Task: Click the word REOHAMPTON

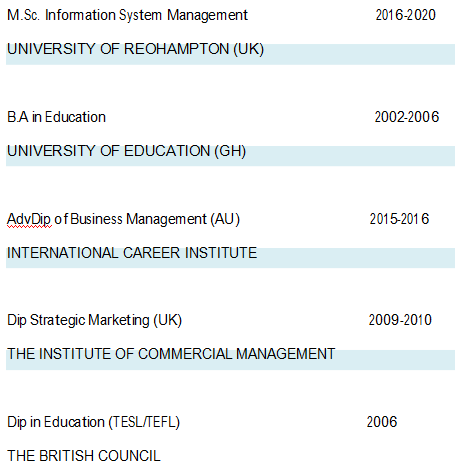Action: (x=176, y=49)
